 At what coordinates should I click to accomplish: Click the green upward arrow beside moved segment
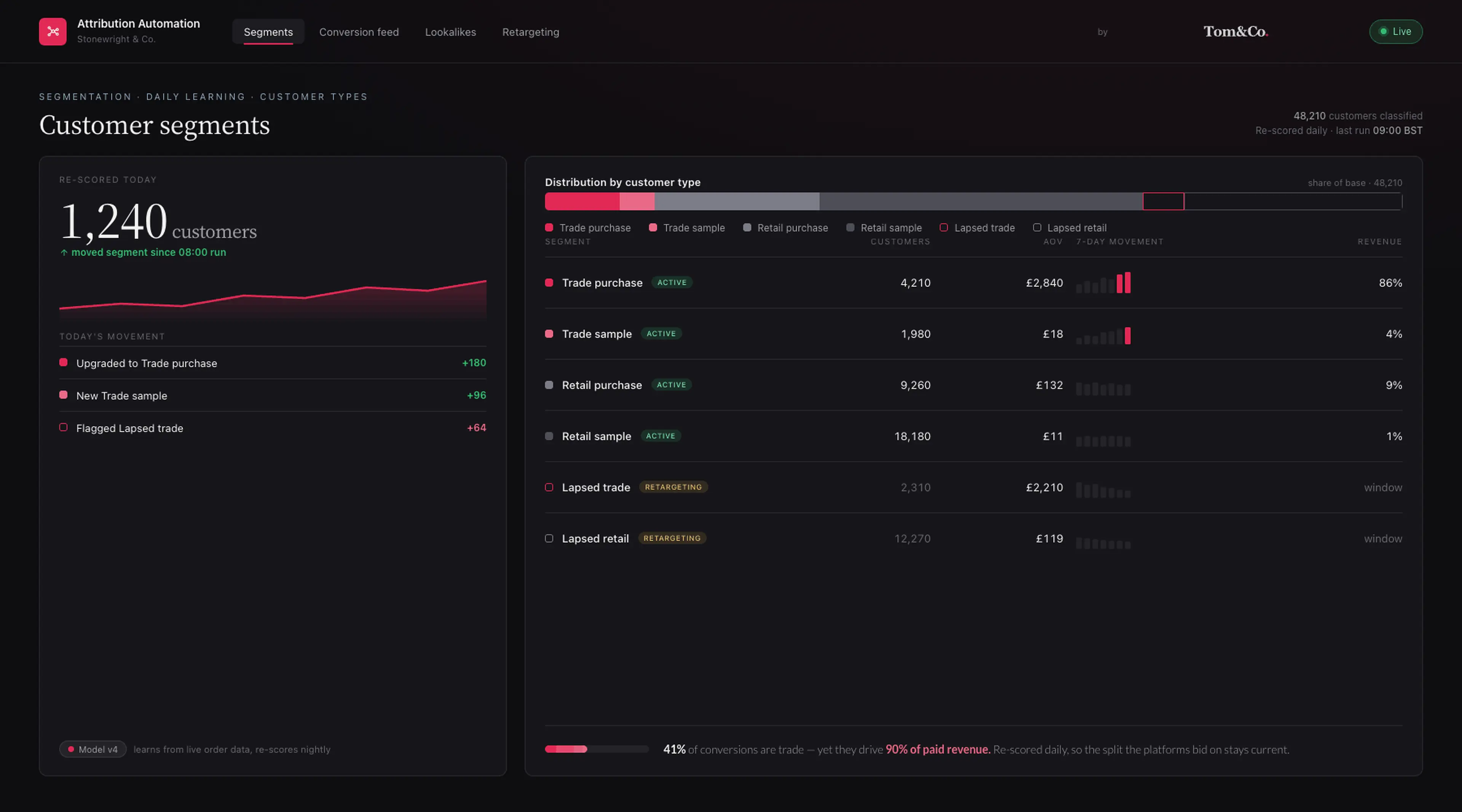pos(64,252)
